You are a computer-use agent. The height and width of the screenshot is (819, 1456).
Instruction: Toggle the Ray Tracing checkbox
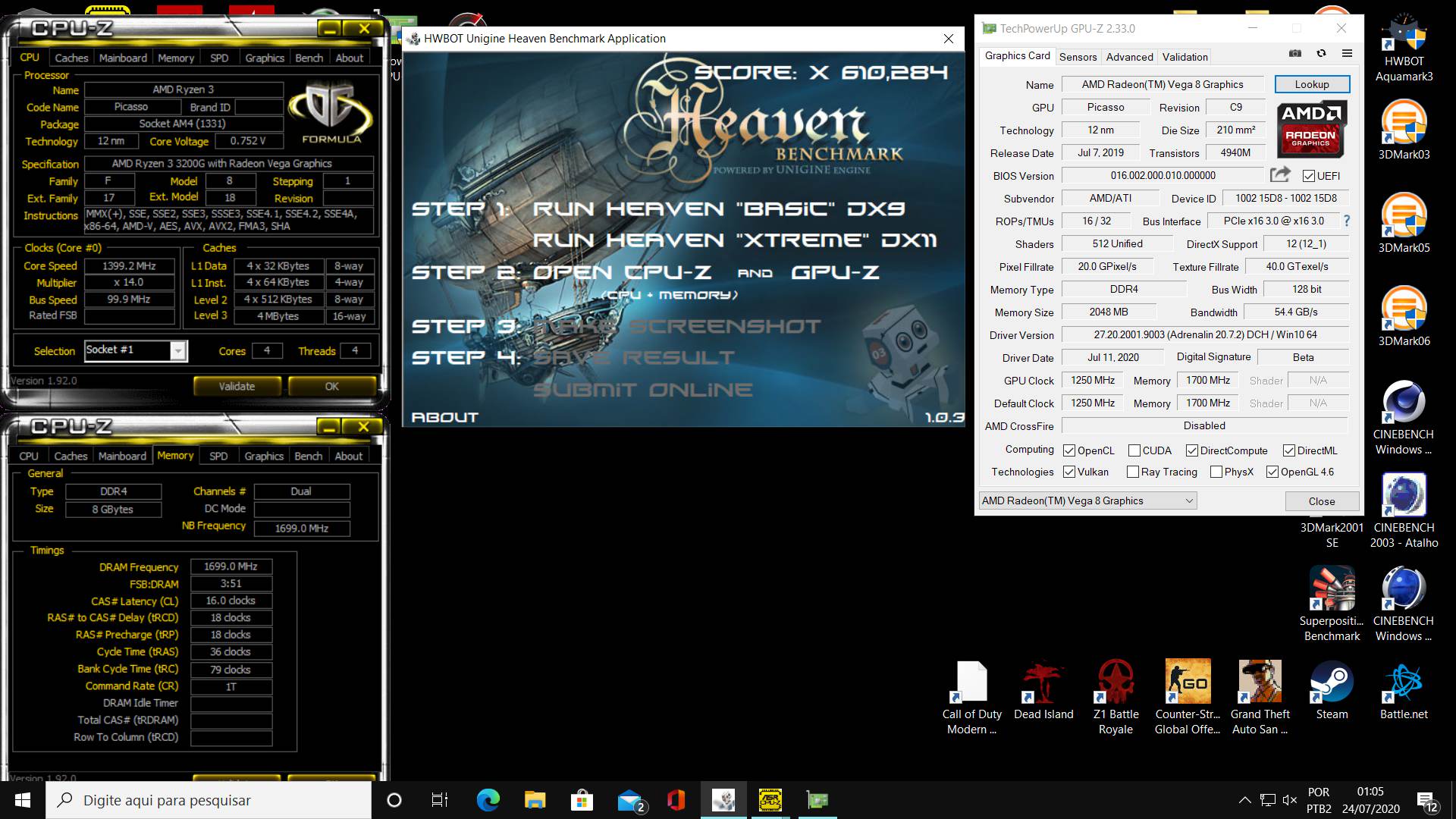[1133, 472]
